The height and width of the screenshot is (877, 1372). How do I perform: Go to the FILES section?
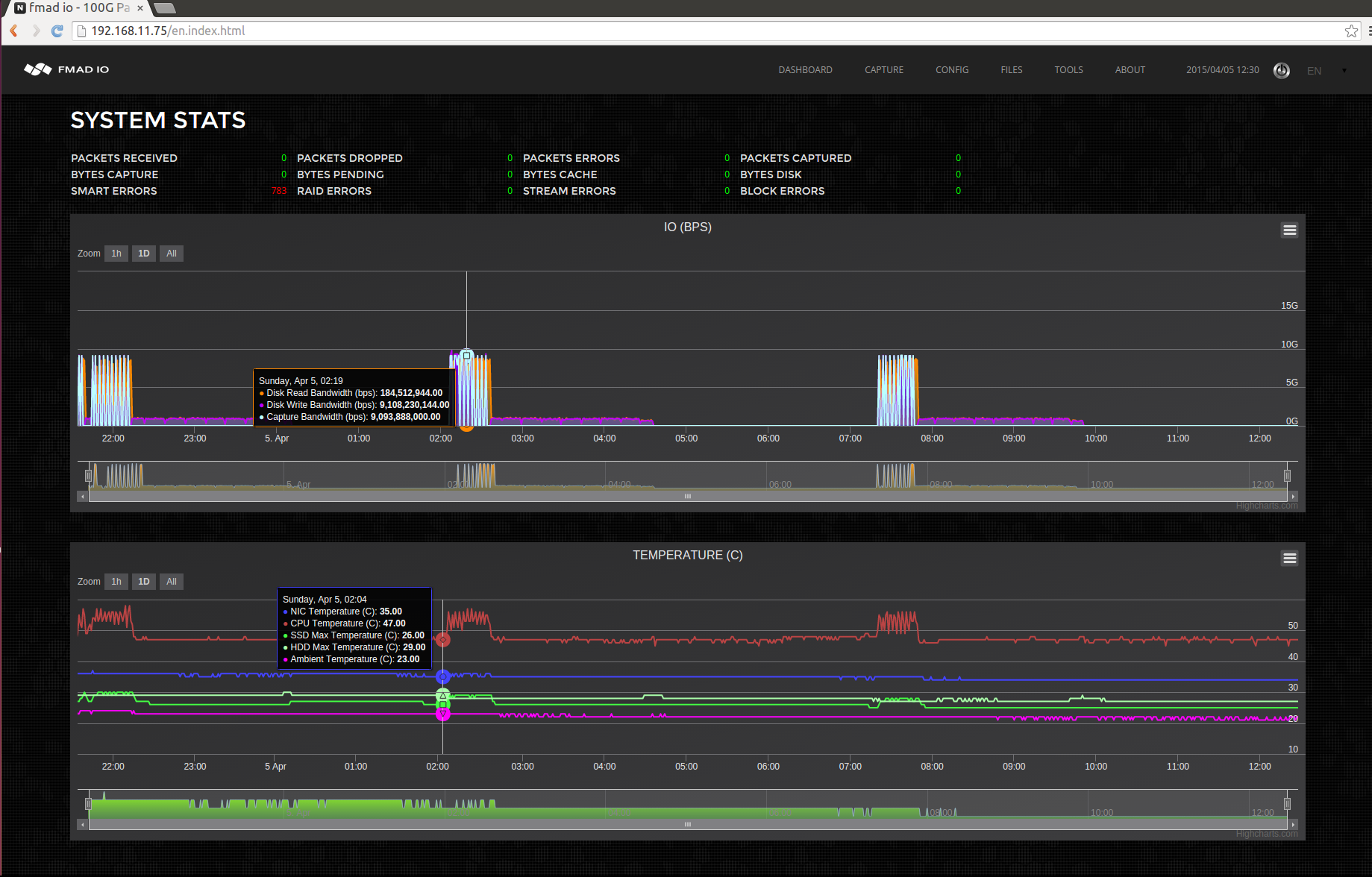tap(1011, 69)
